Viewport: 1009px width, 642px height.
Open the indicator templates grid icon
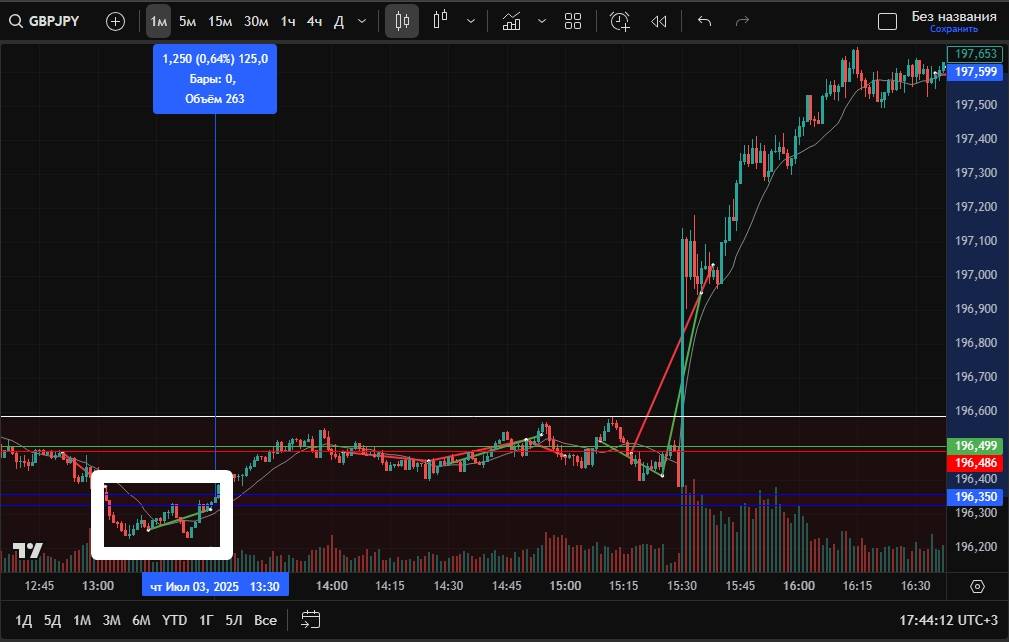tap(573, 21)
